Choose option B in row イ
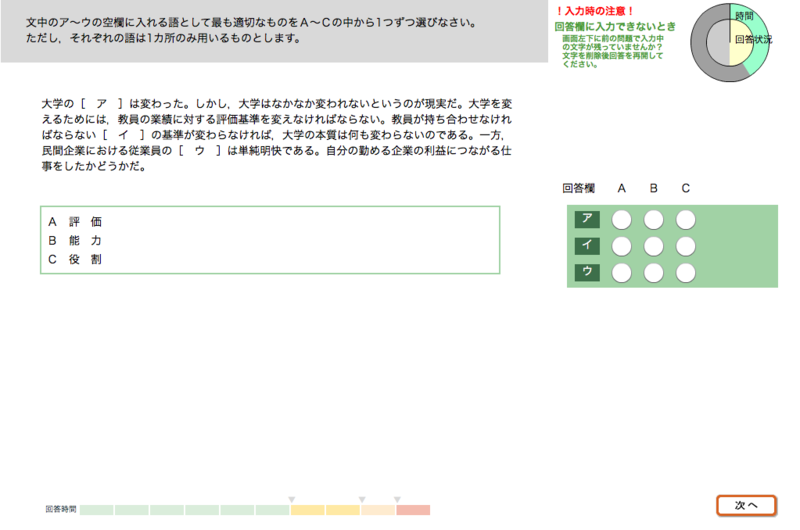The width and height of the screenshot is (800, 530). pyautogui.click(x=653, y=246)
